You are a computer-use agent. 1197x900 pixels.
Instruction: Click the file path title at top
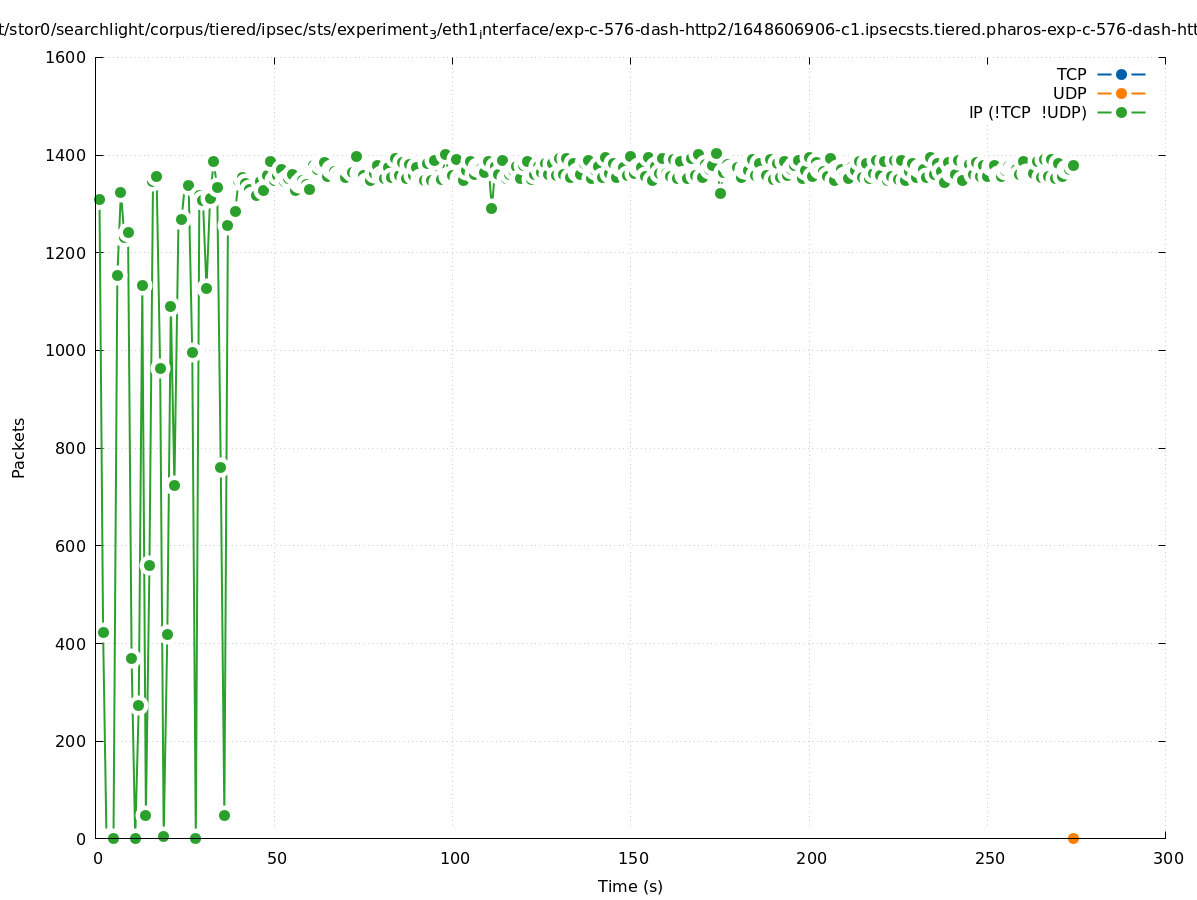(x=598, y=30)
